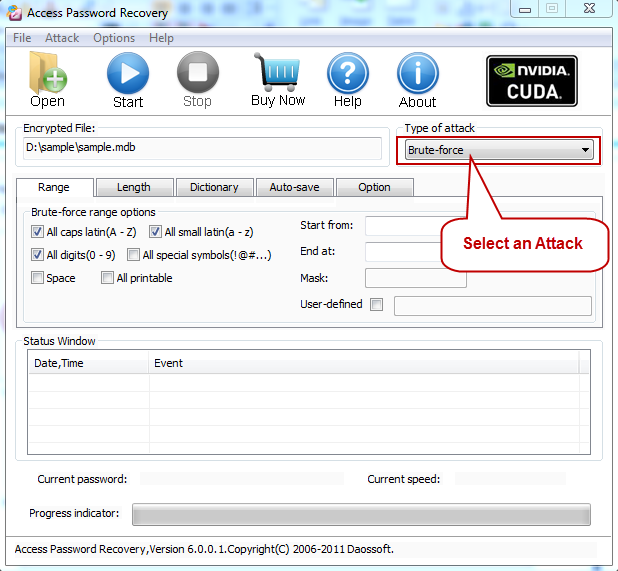Switch to the Auto-save tab
The width and height of the screenshot is (618, 571).
click(x=294, y=187)
